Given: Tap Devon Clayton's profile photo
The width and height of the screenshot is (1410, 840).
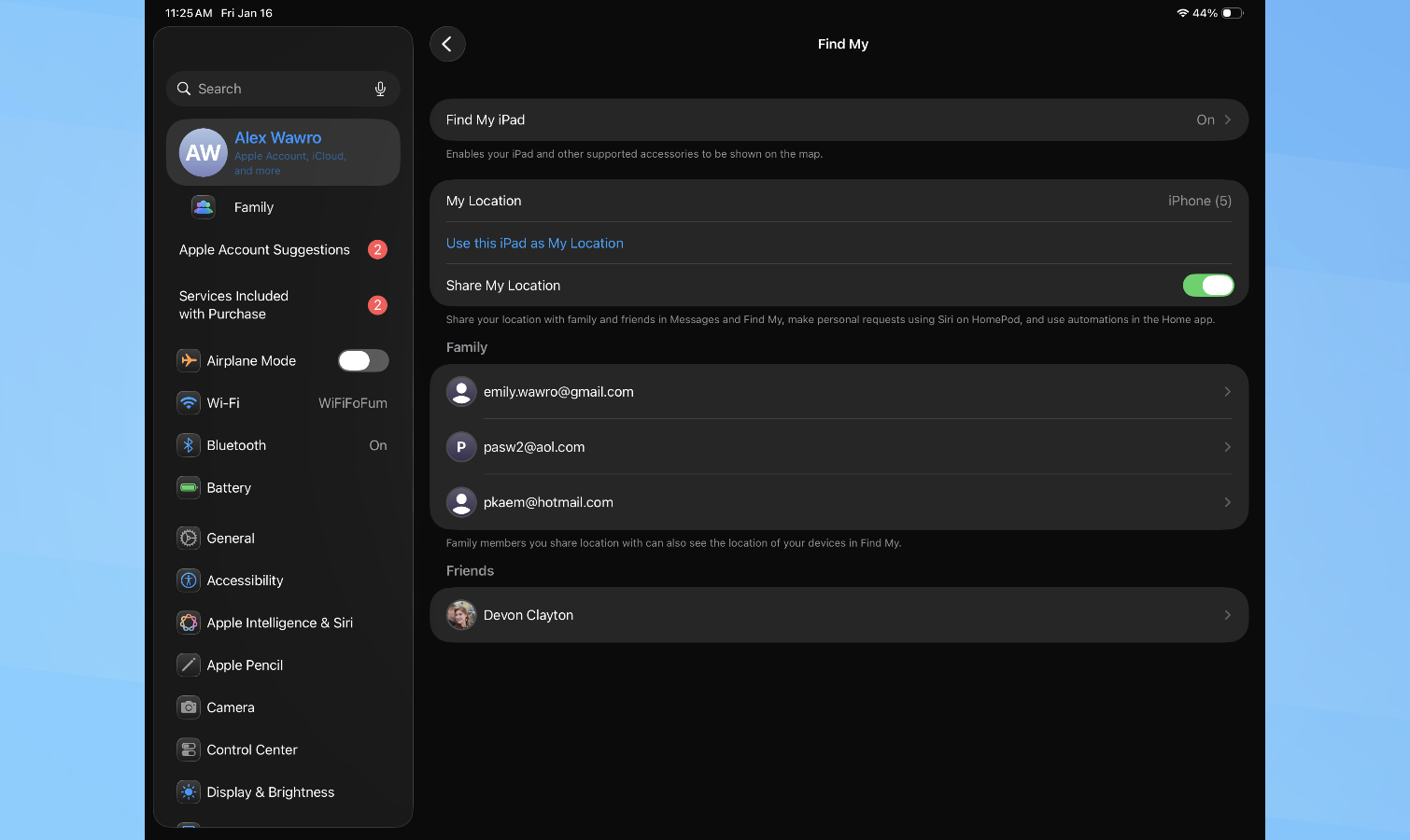Looking at the screenshot, I should pos(461,615).
